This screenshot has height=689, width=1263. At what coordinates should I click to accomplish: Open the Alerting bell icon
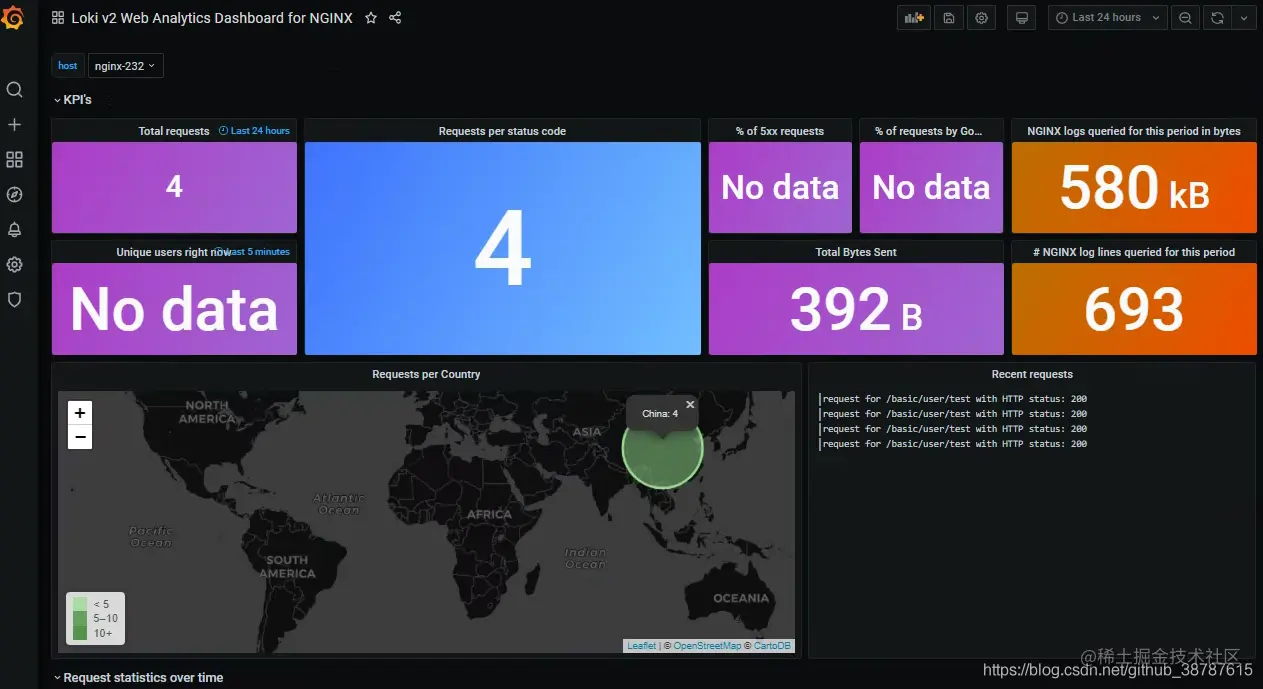[14, 230]
